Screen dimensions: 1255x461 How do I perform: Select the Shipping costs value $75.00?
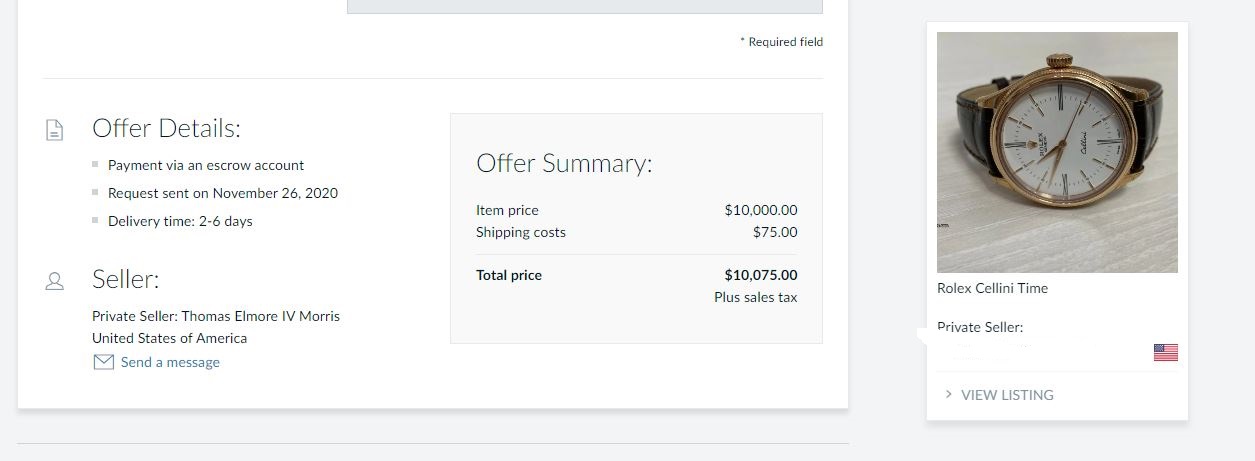coord(775,232)
